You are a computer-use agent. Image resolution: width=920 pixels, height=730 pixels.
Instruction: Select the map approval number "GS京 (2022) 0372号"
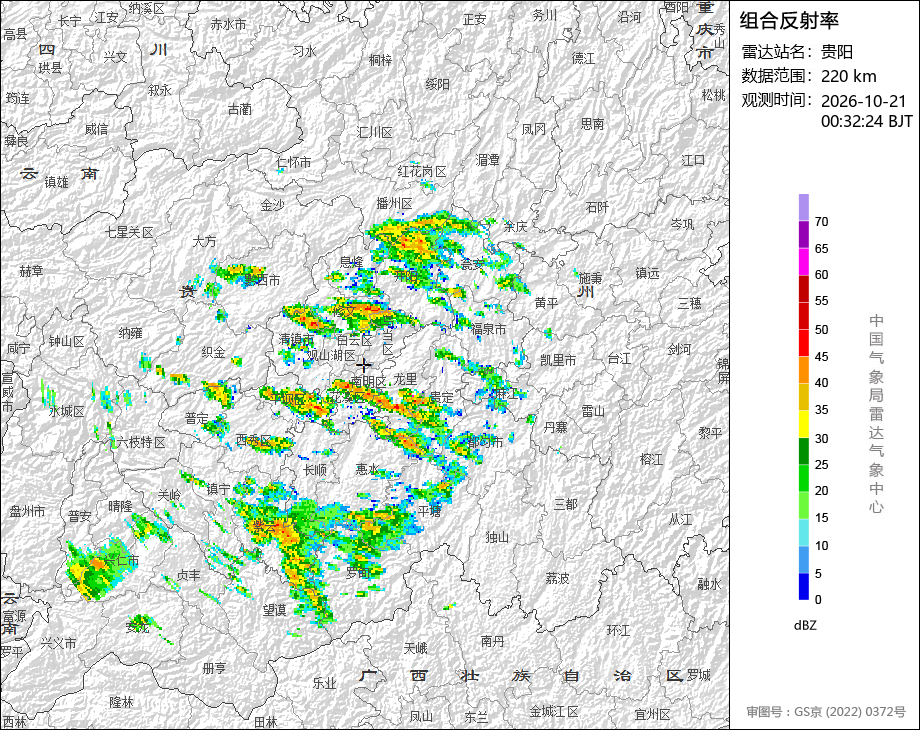click(x=850, y=712)
